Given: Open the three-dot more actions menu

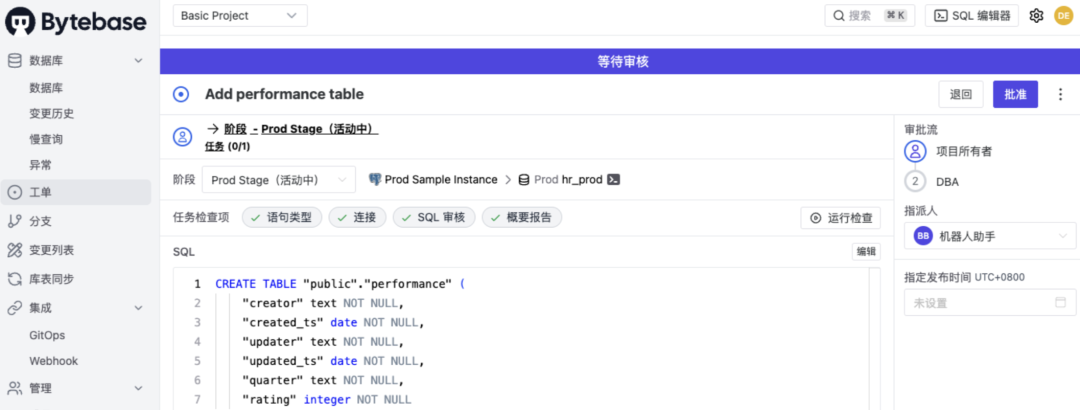Looking at the screenshot, I should coord(1060,94).
